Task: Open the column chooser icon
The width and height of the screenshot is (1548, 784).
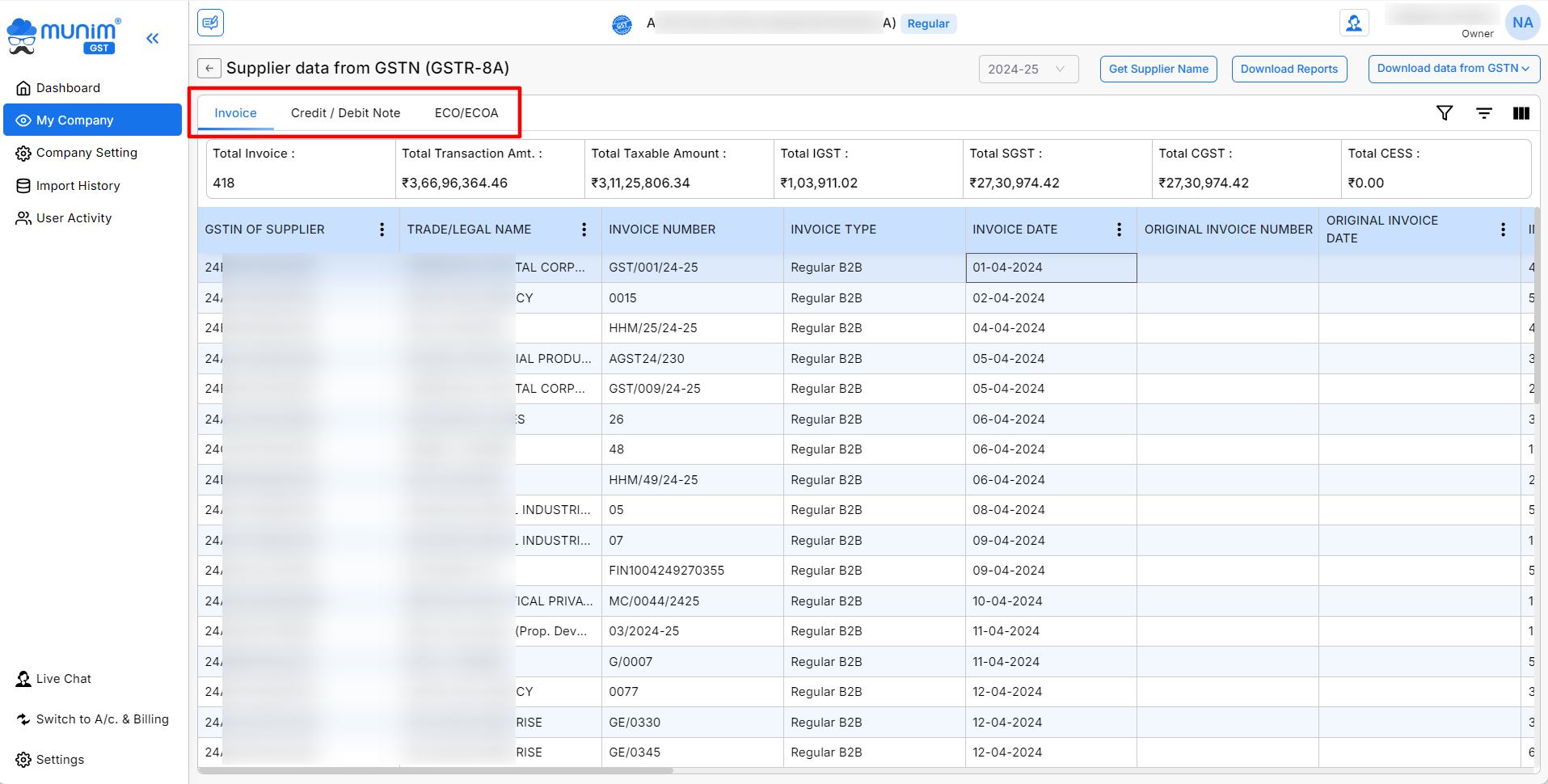Action: tap(1521, 113)
